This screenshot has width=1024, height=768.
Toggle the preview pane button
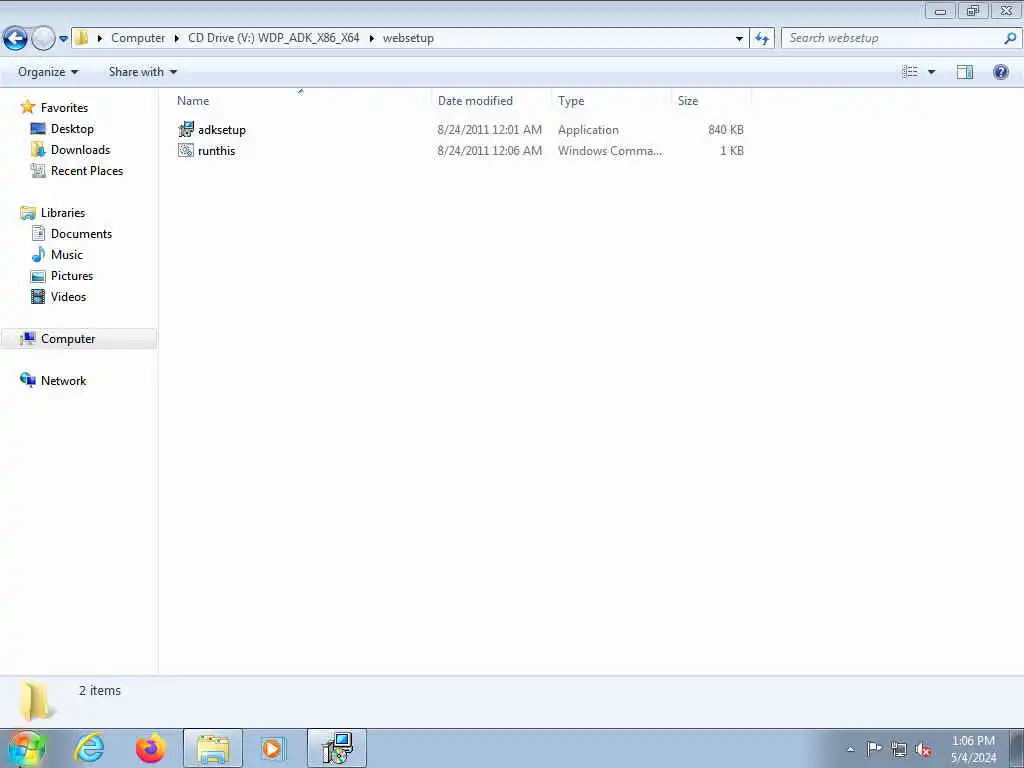965,72
